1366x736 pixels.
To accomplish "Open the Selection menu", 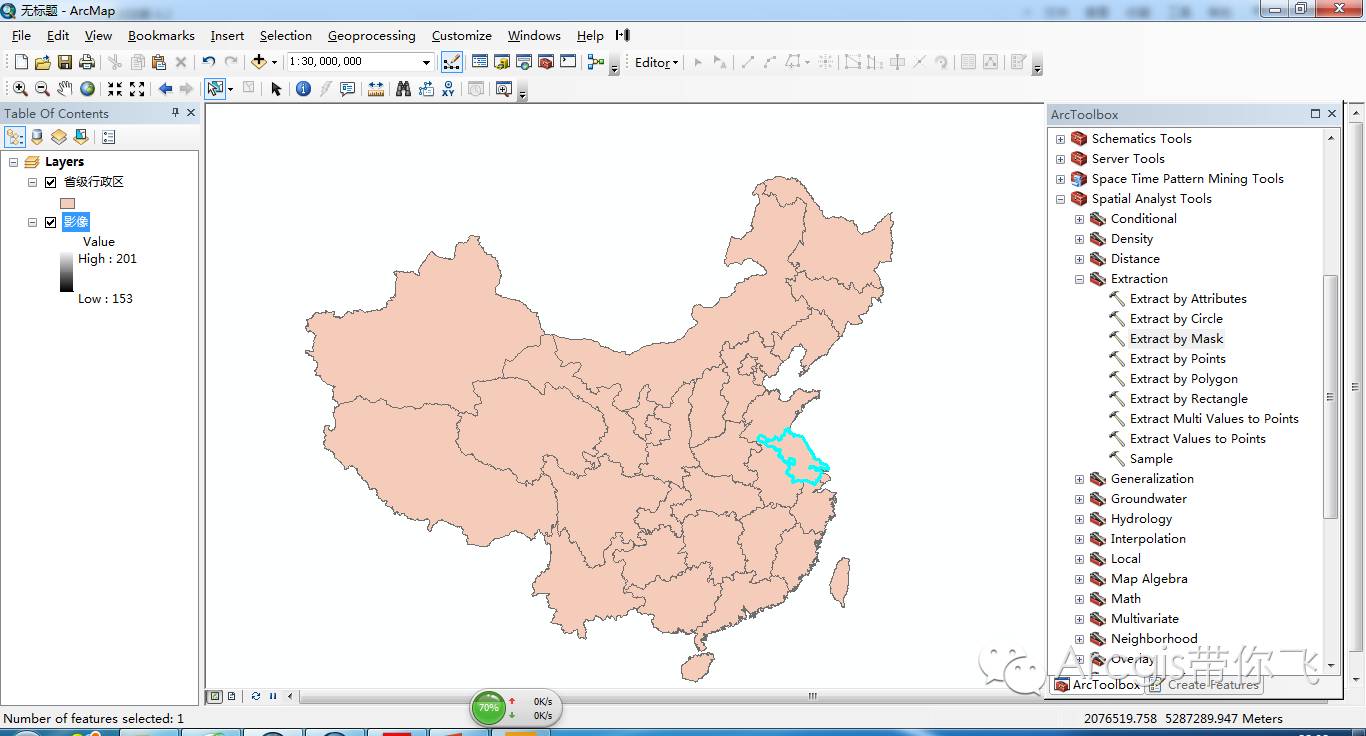I will click(x=286, y=36).
